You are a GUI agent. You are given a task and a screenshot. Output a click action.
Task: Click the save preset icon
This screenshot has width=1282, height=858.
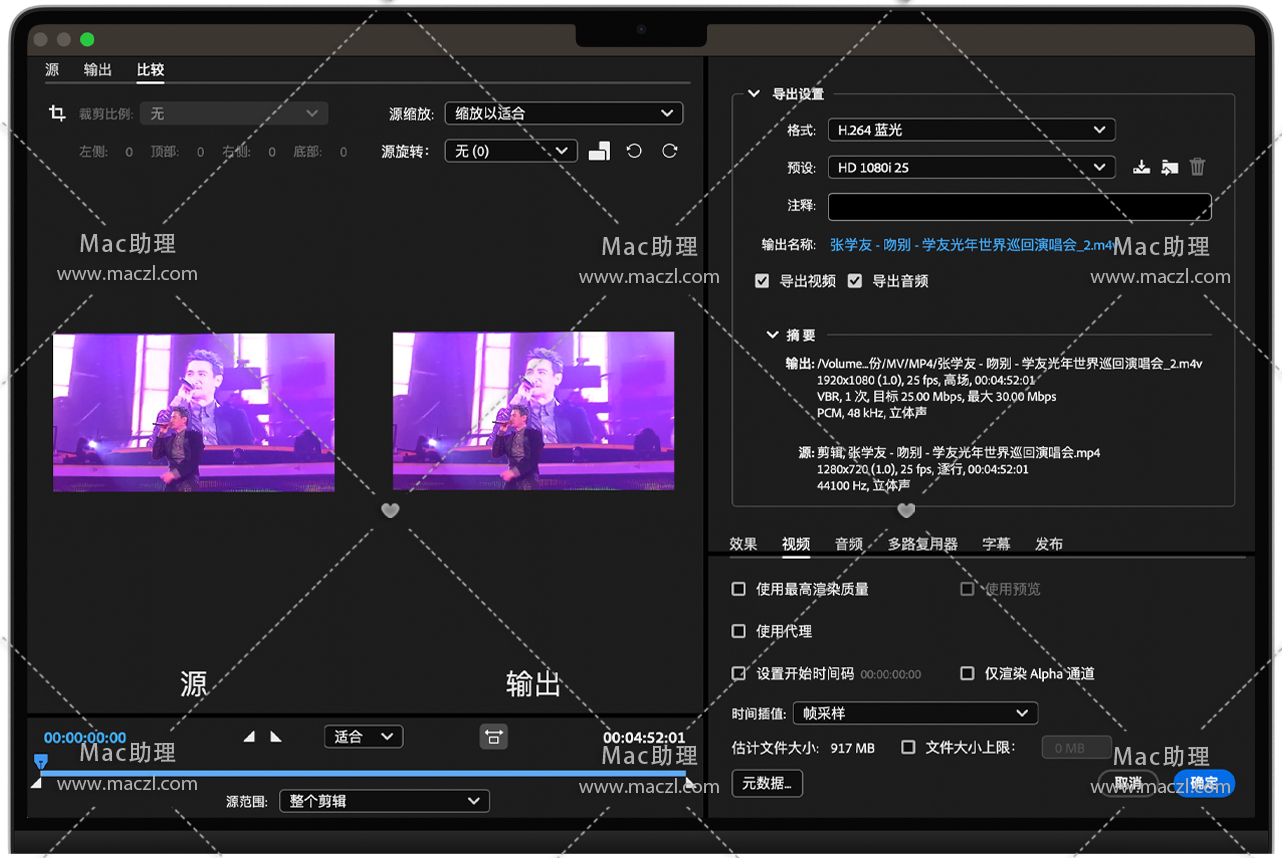tap(1141, 168)
